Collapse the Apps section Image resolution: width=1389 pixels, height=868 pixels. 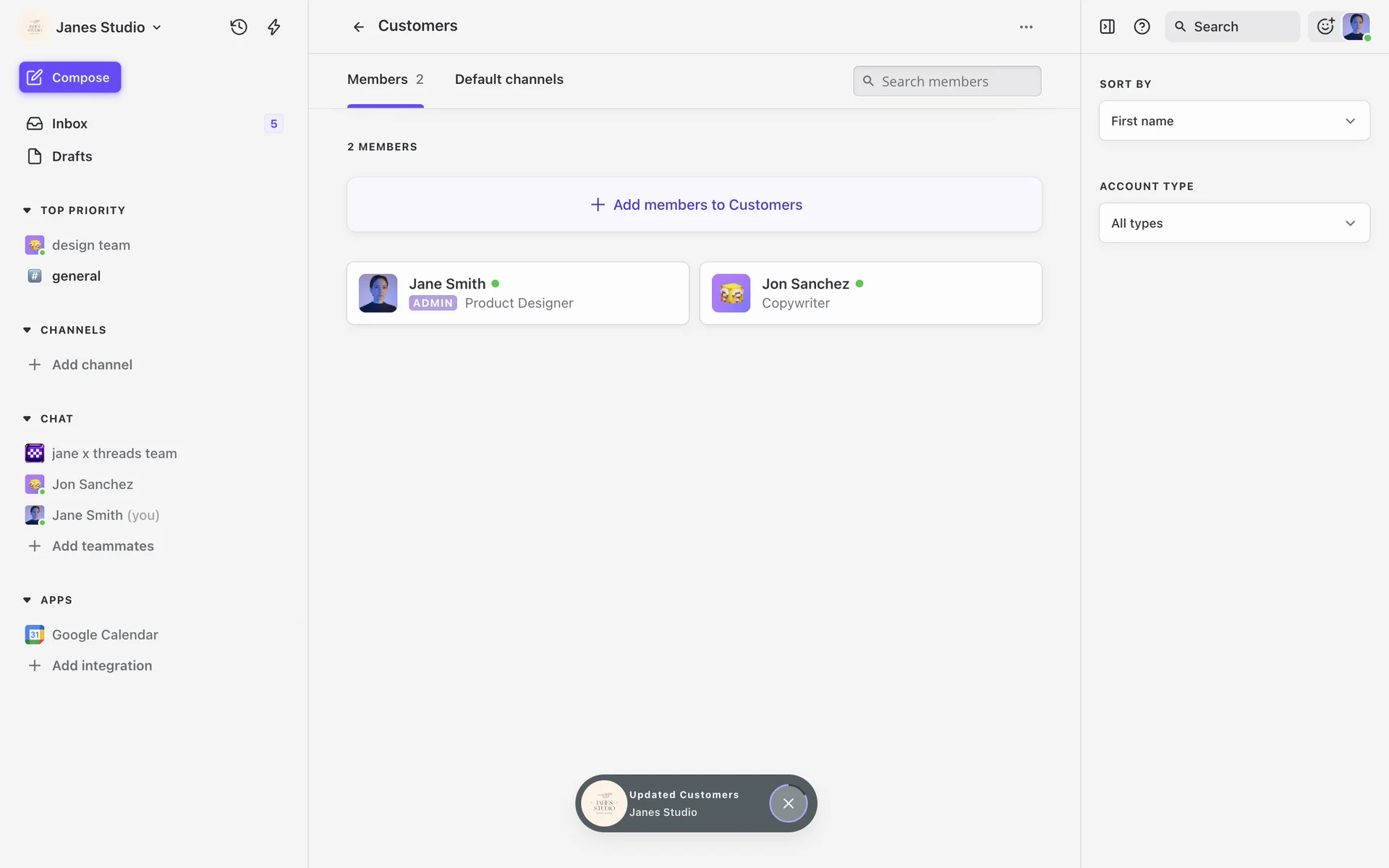coord(27,600)
